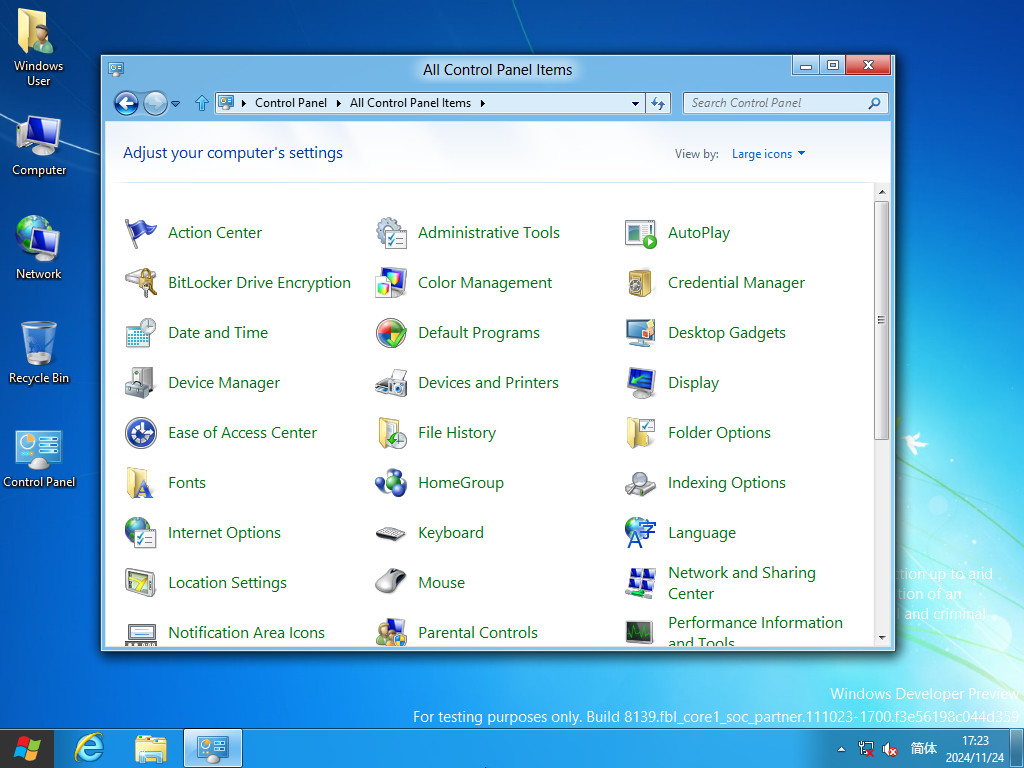Open the Device Manager link

click(x=224, y=383)
